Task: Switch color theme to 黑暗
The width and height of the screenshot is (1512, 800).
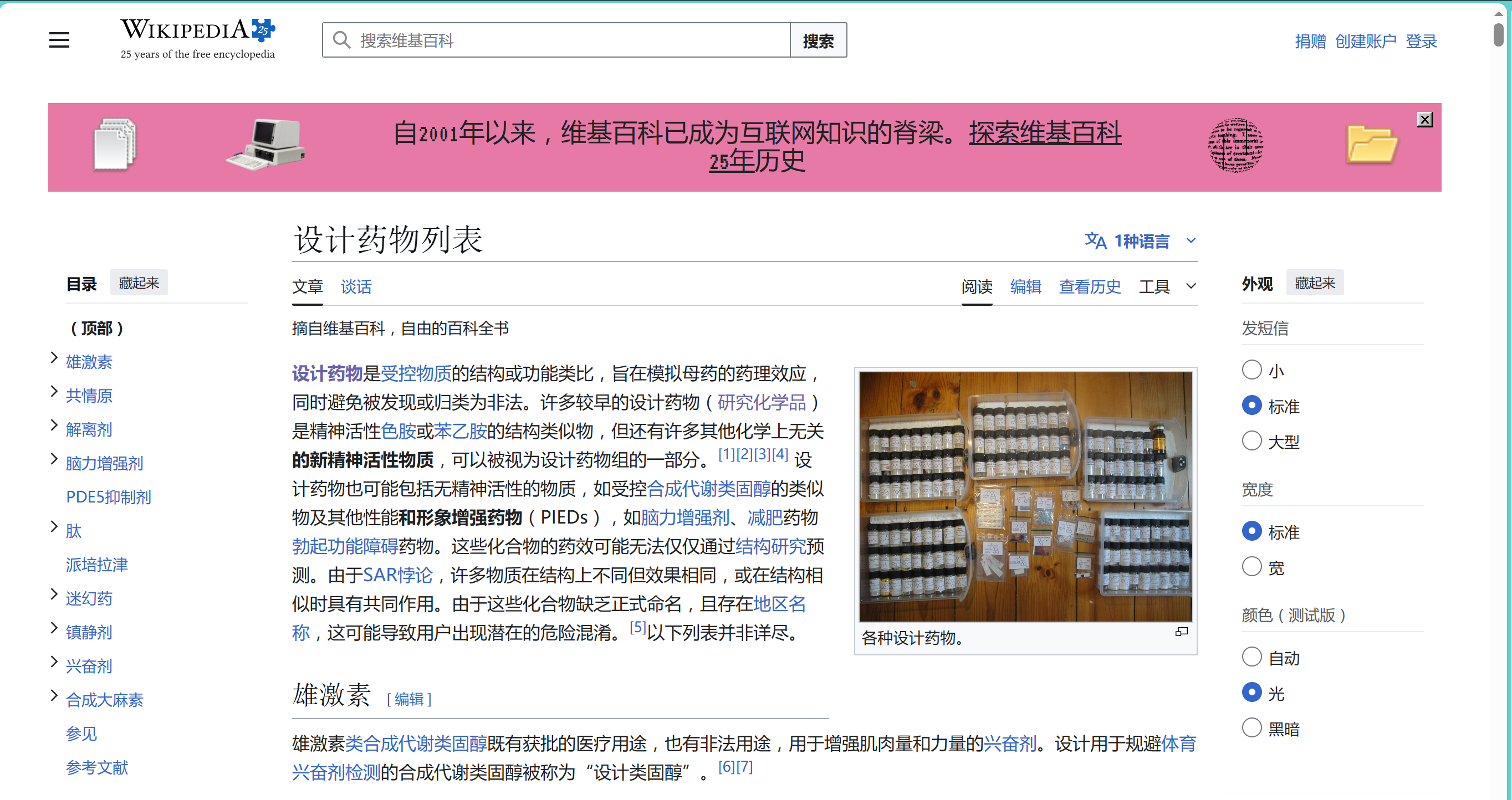Action: click(x=1252, y=728)
